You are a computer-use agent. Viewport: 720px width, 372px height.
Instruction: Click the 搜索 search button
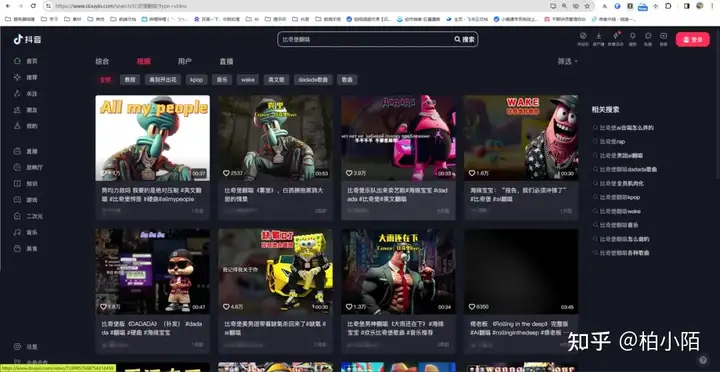point(464,39)
